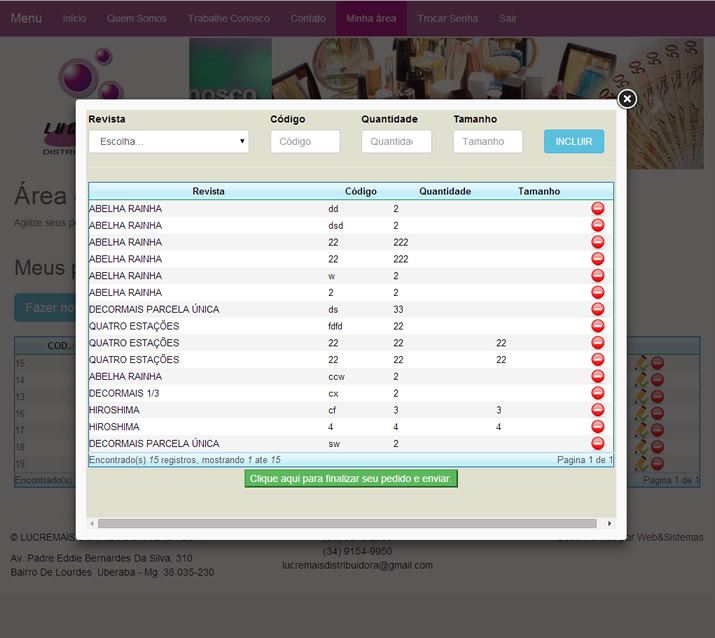Click edit pencil for order 15 in background page

pyautogui.click(x=641, y=363)
